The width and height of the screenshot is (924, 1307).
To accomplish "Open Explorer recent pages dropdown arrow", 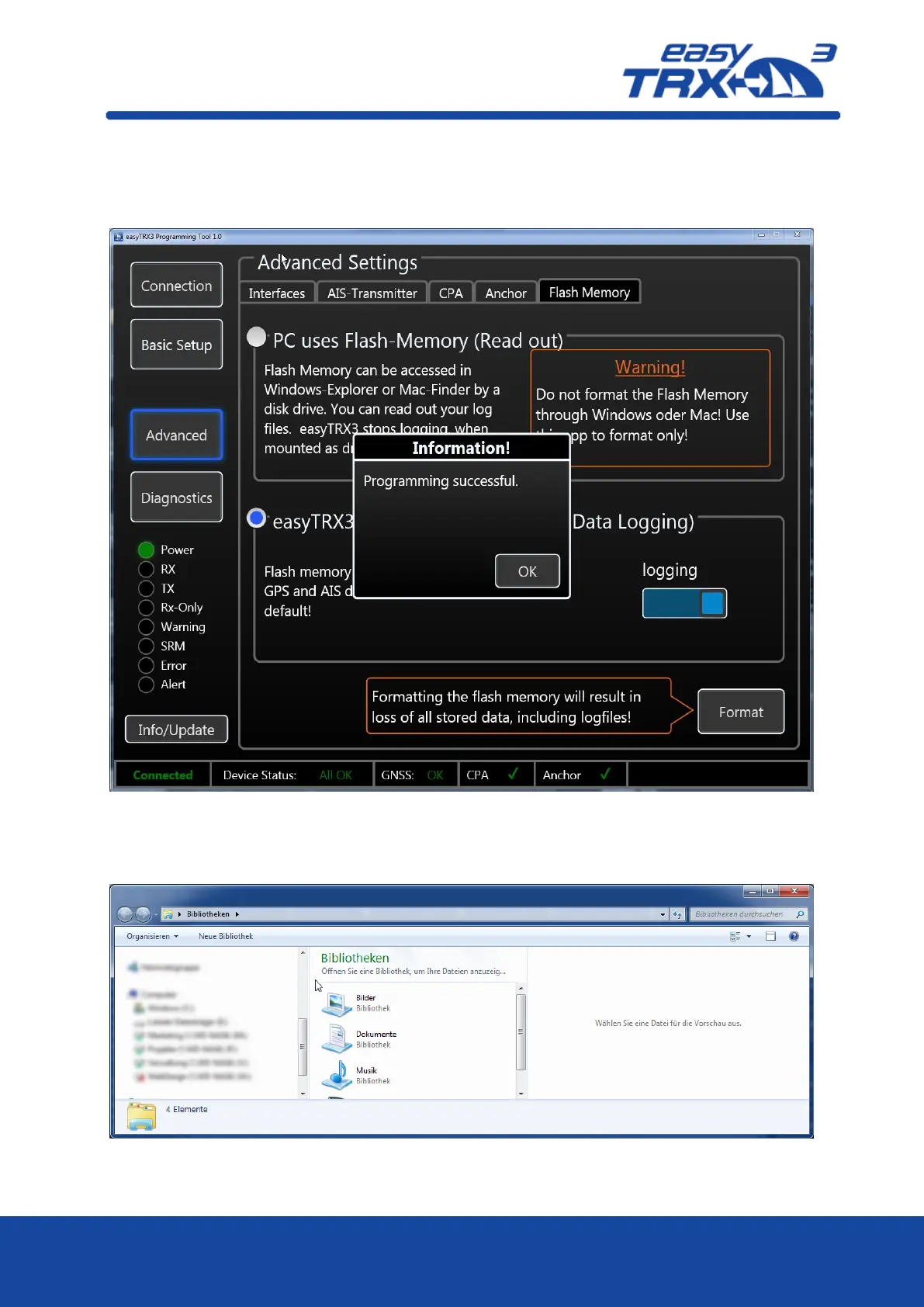I will coord(156,915).
